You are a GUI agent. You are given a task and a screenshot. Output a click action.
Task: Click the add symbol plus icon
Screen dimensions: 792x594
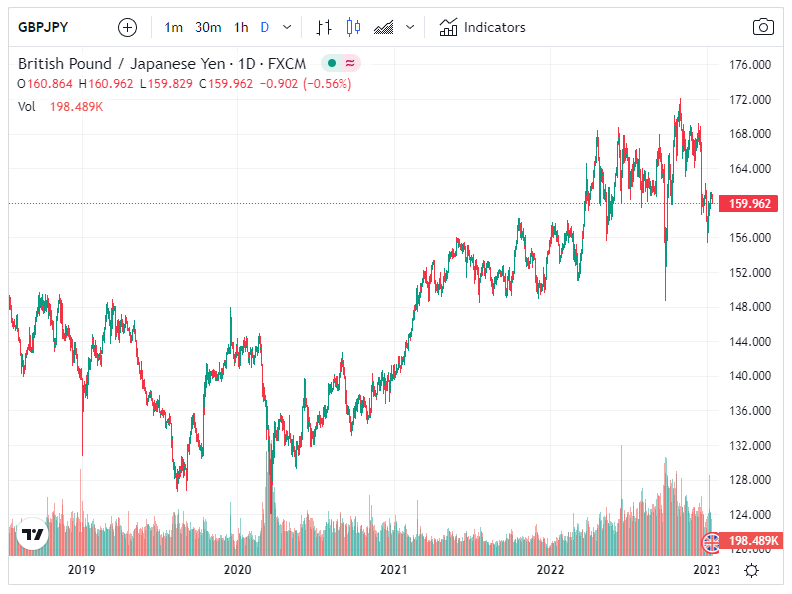[127, 27]
